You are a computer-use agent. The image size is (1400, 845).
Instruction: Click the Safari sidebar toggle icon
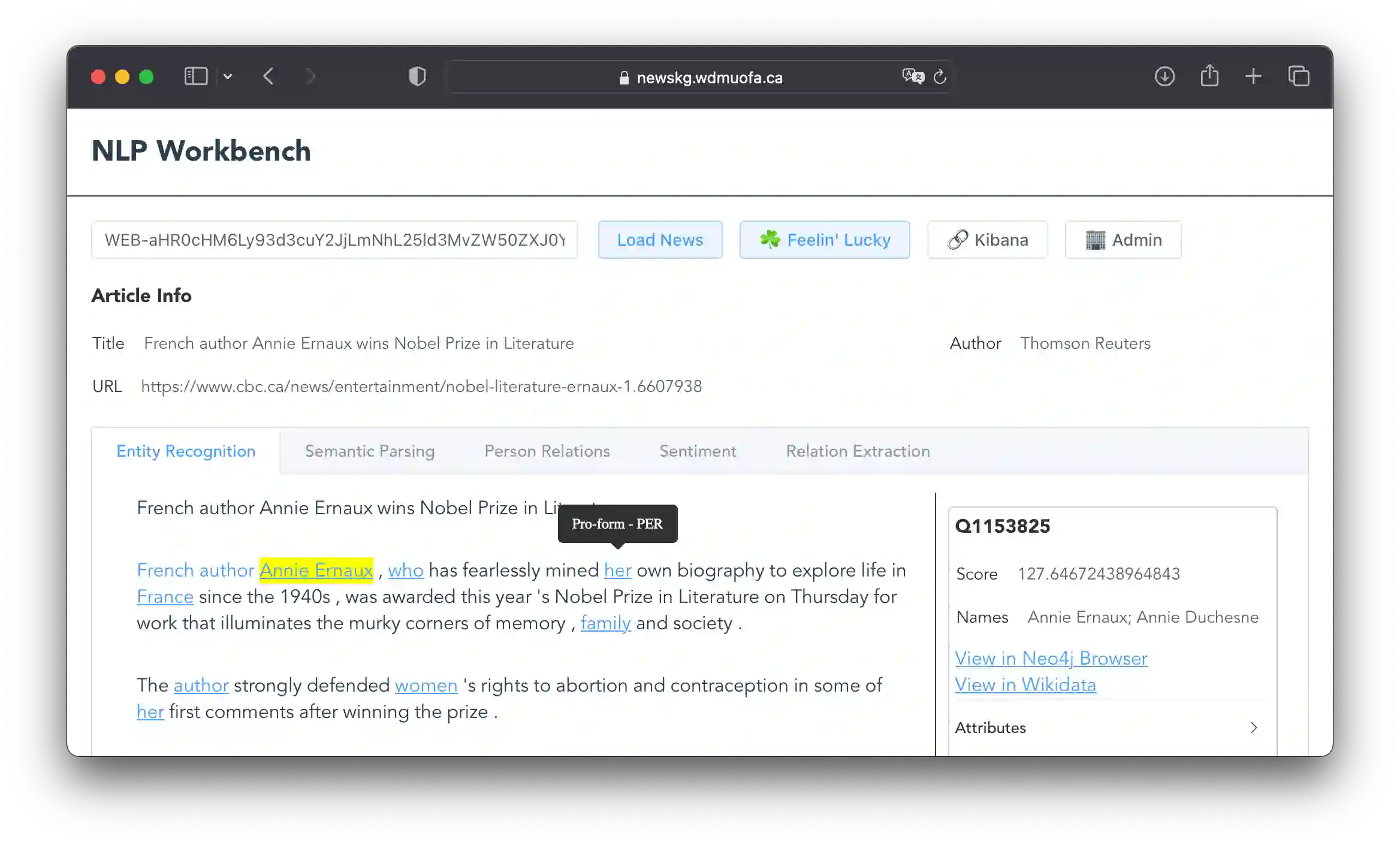tap(195, 77)
